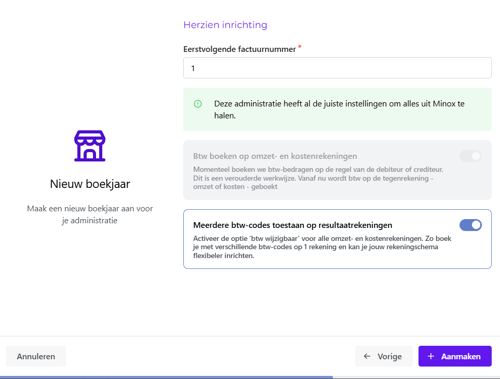Click the Herzien inrichting heading

click(225, 25)
